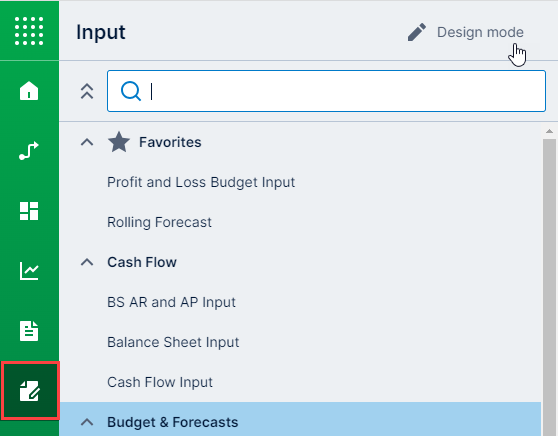Open the Analytics line chart icon
The width and height of the screenshot is (558, 436).
29,271
